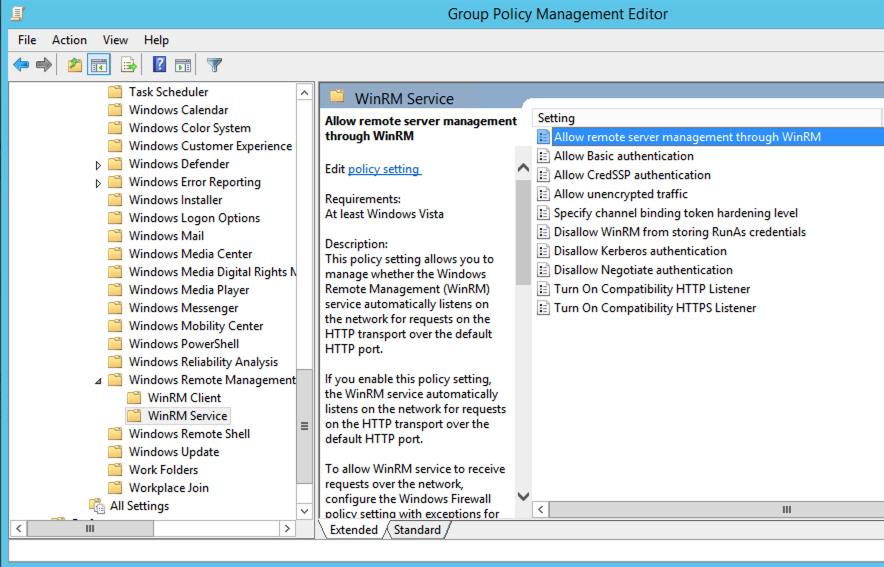
Task: Open the Action menu
Action: (69, 40)
